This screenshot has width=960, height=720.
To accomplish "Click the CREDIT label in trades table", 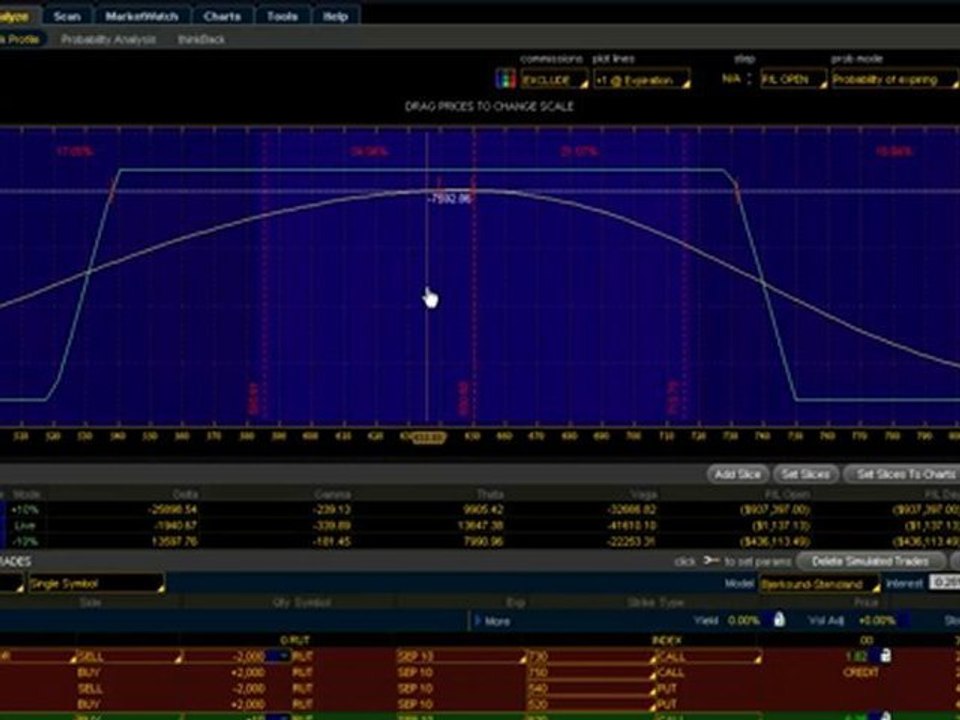I will point(861,672).
